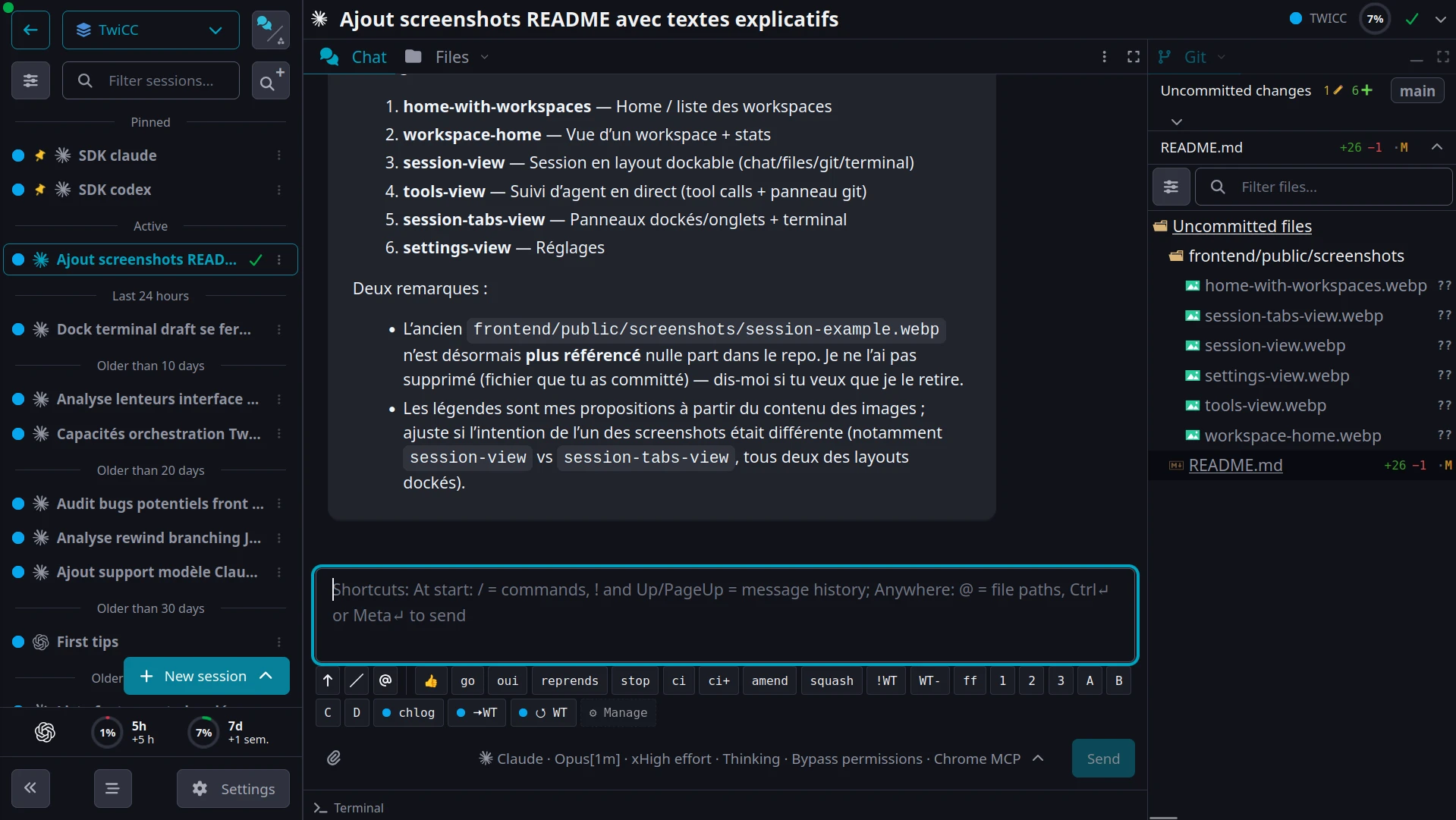Open Git file filter options icon

point(1171,187)
